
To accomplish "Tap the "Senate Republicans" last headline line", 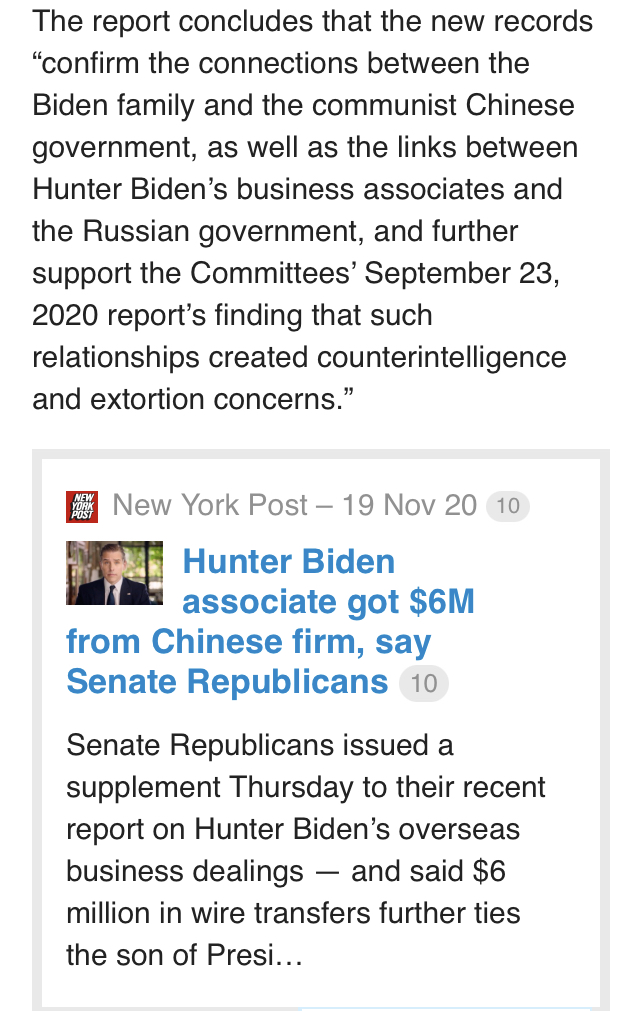I will pos(227,682).
